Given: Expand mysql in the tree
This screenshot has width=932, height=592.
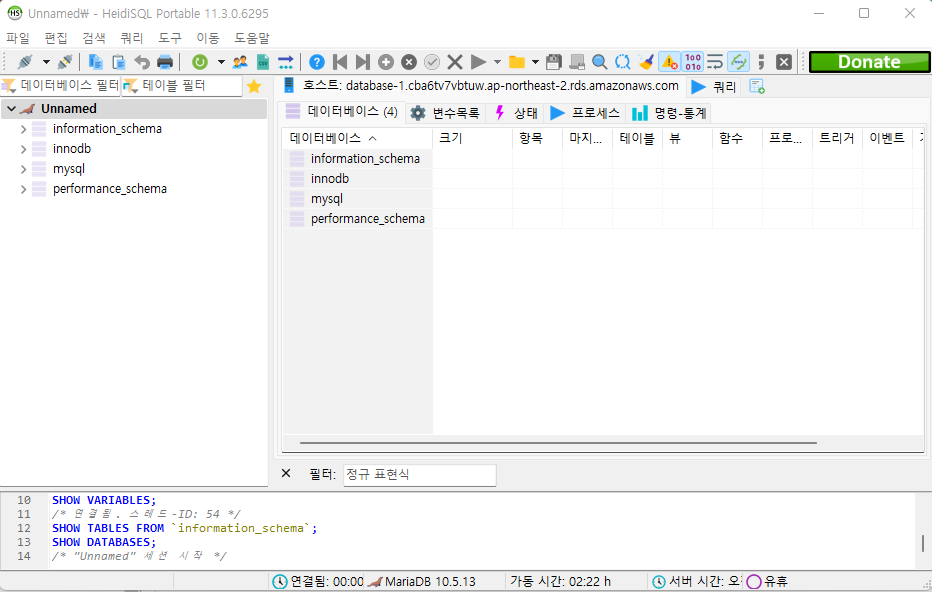Looking at the screenshot, I should [x=23, y=169].
